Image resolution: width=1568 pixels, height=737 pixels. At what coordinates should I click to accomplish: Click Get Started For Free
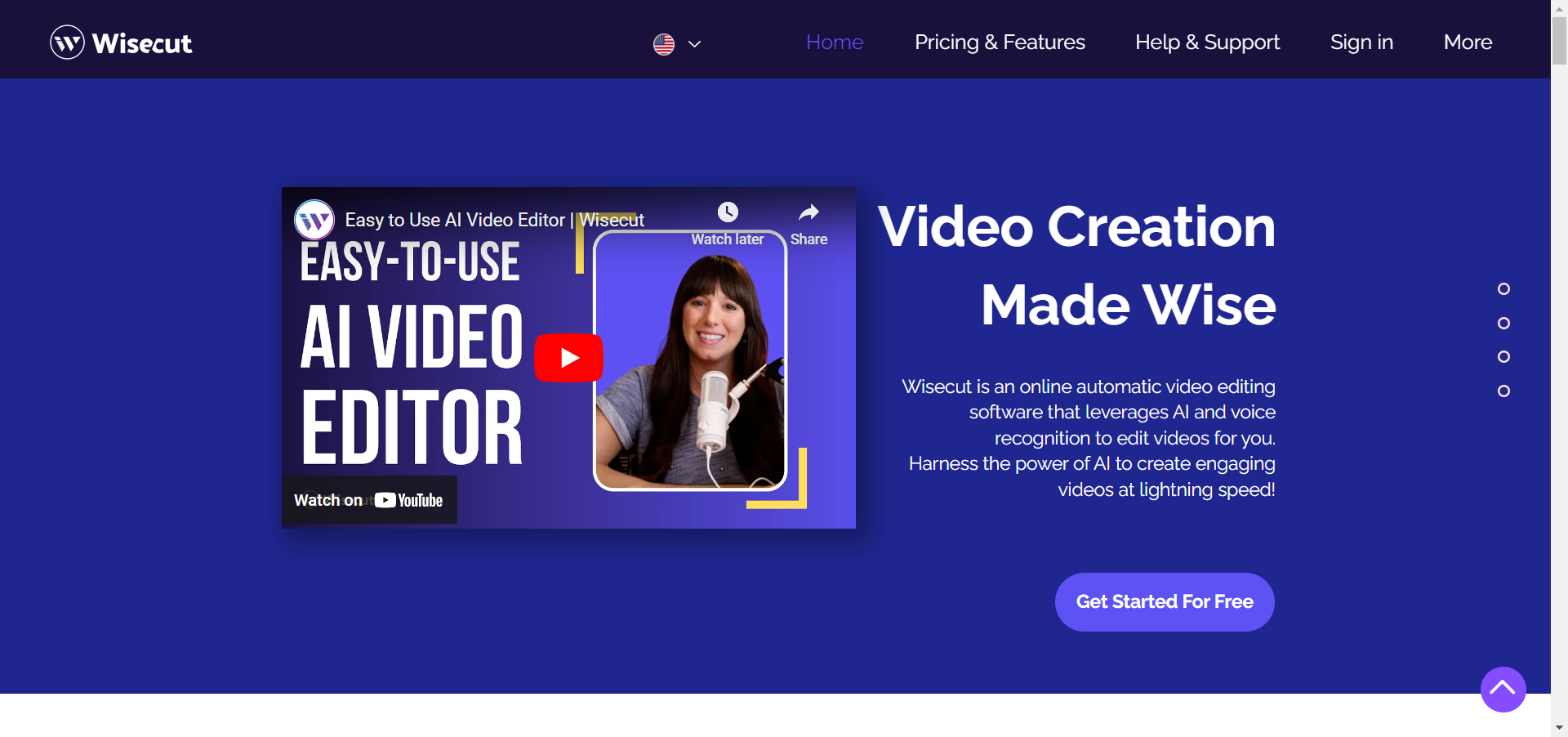pos(1165,601)
